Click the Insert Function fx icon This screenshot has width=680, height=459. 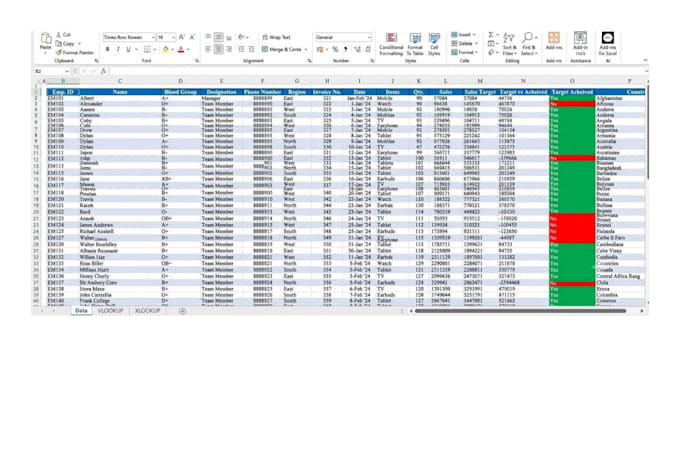103,71
